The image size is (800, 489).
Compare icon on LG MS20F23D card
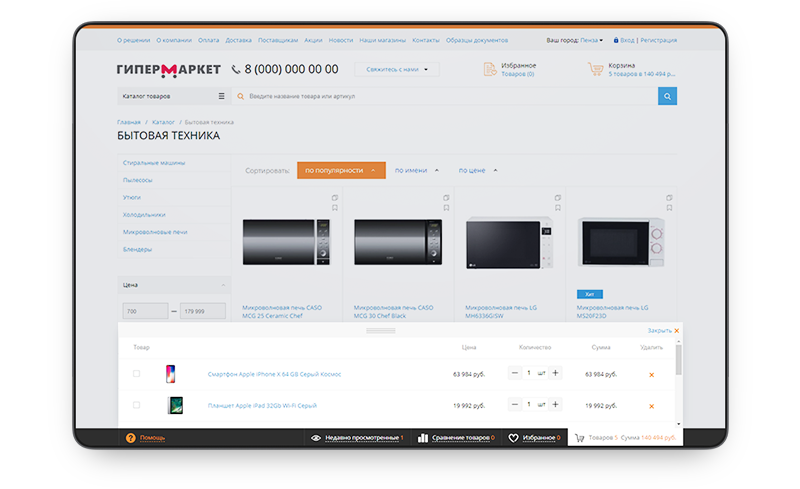(x=669, y=198)
